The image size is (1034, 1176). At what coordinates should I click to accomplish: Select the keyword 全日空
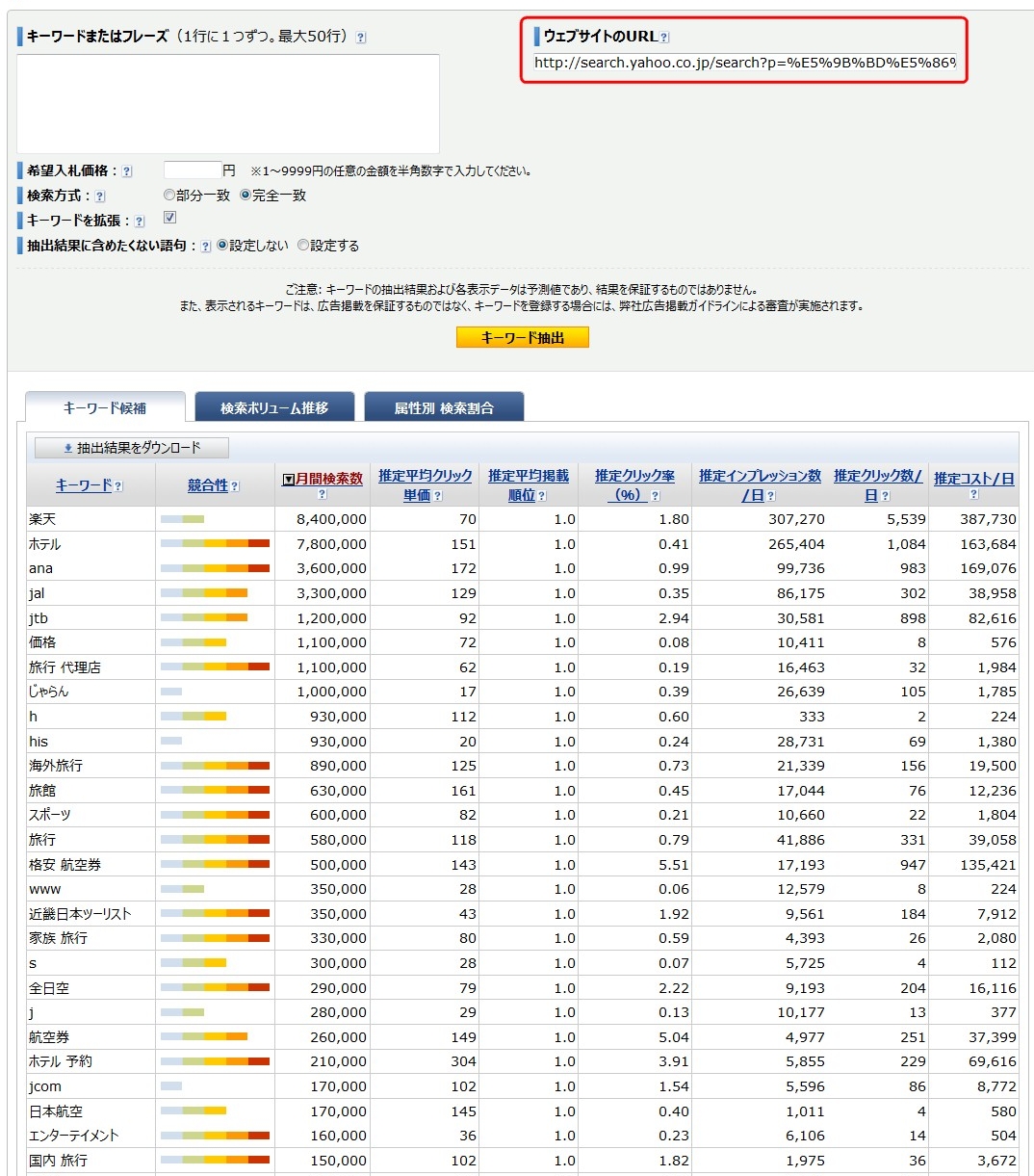49,988
